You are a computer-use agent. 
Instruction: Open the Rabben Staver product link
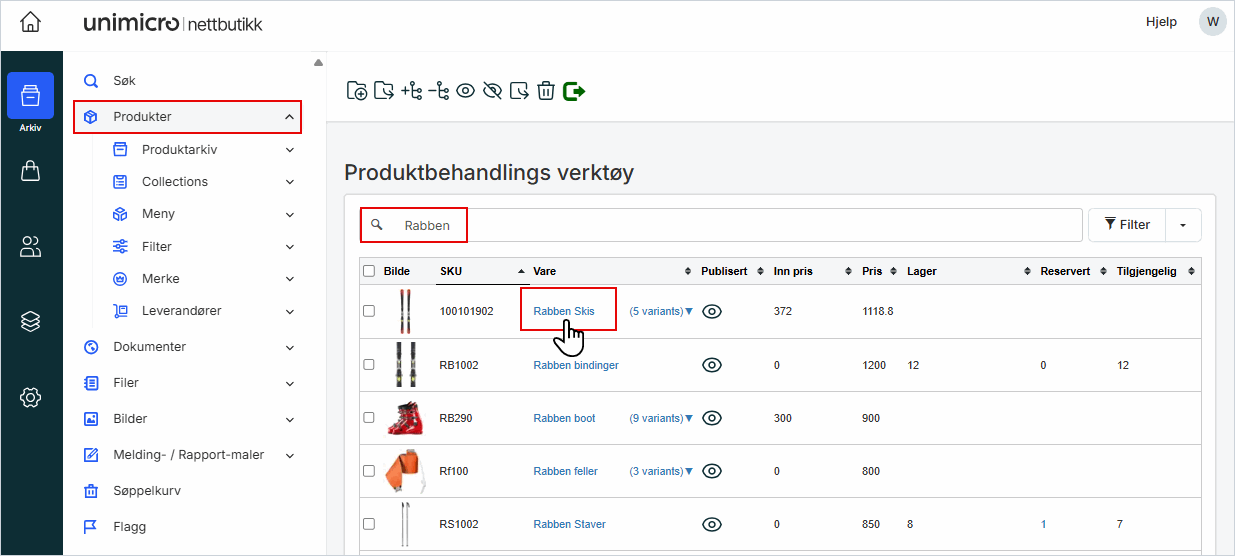pos(569,524)
